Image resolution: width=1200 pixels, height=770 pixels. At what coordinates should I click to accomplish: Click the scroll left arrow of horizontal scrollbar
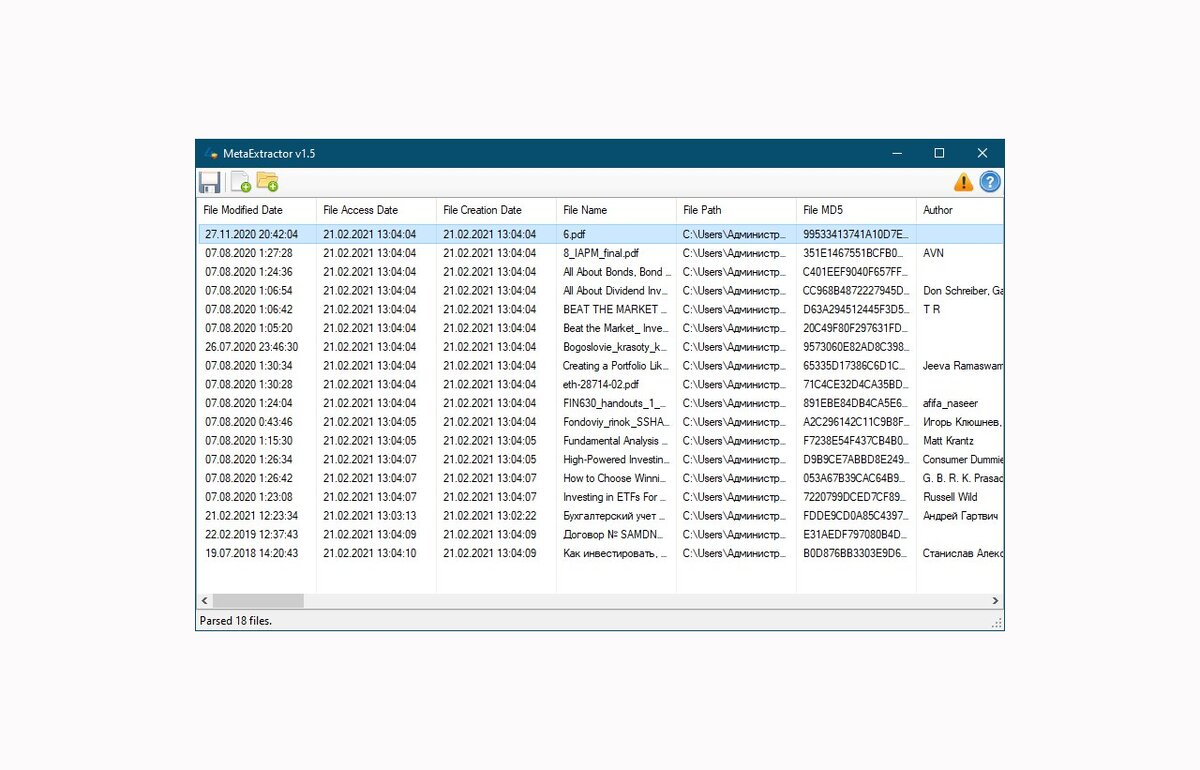click(205, 600)
